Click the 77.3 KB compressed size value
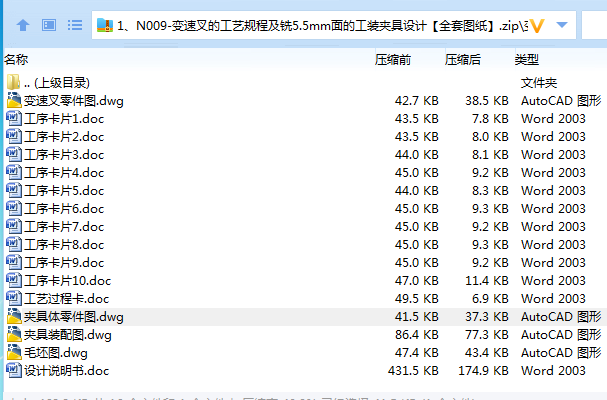This screenshot has width=607, height=400. pos(487,335)
